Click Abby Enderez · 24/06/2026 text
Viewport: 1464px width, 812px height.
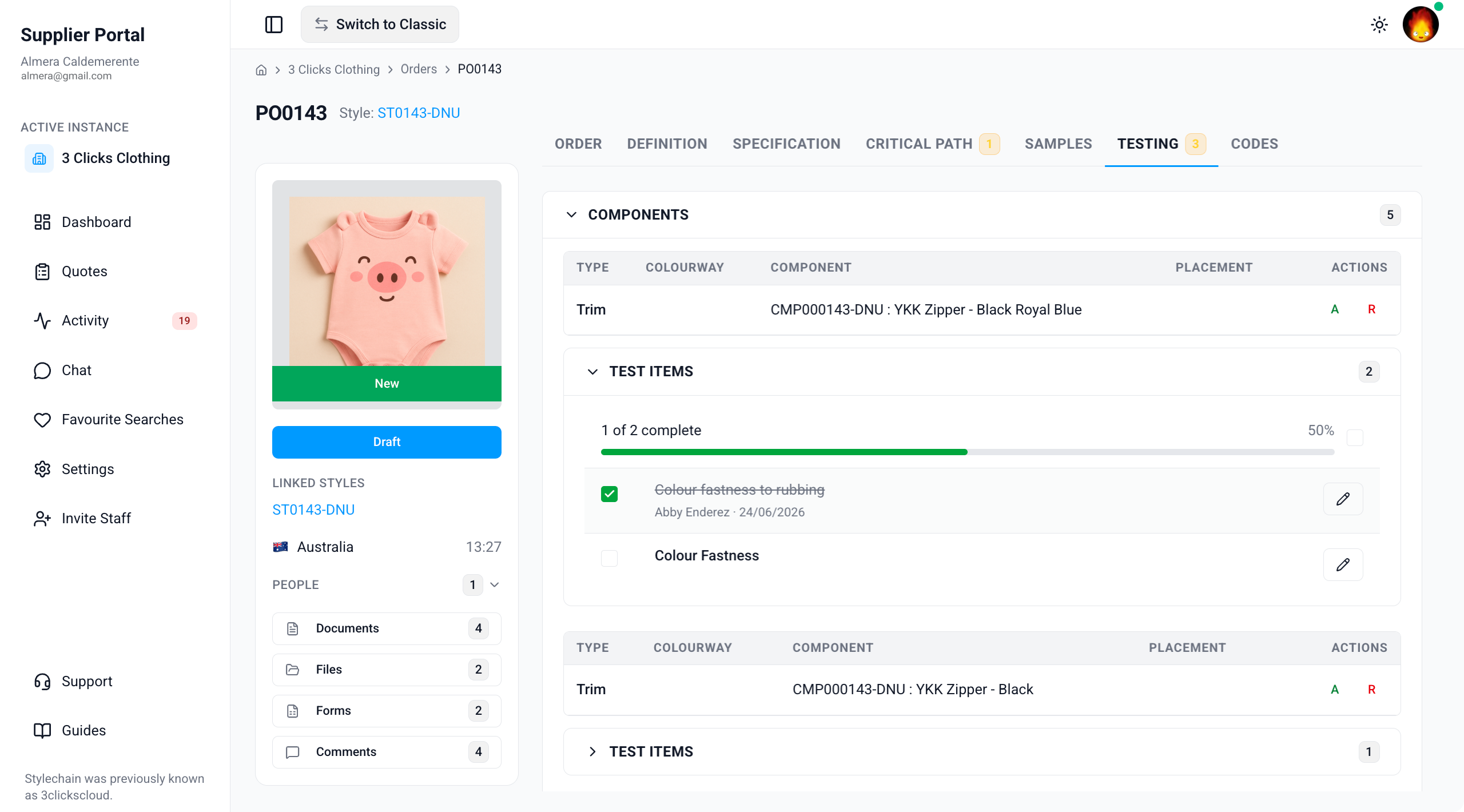click(729, 512)
